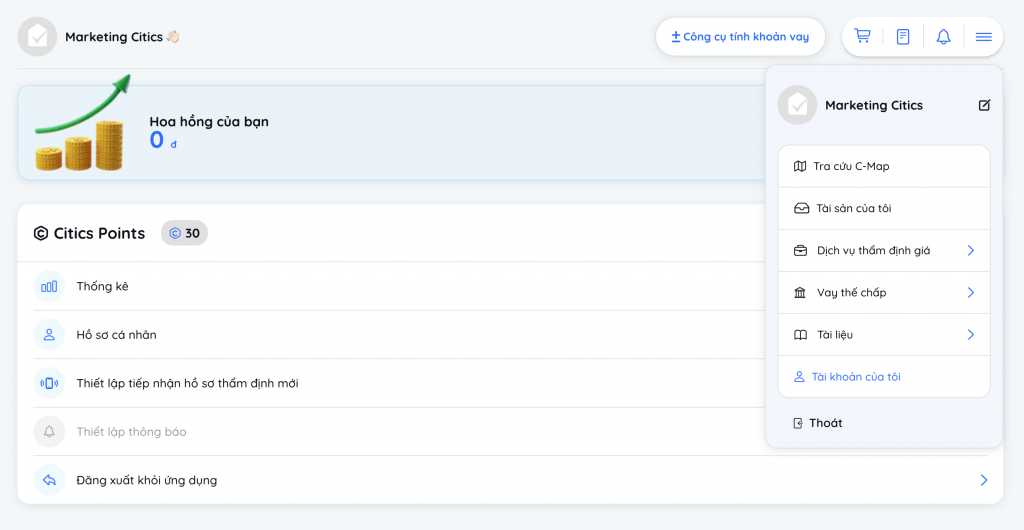
Task: Open the shopping cart icon
Action: (x=862, y=37)
